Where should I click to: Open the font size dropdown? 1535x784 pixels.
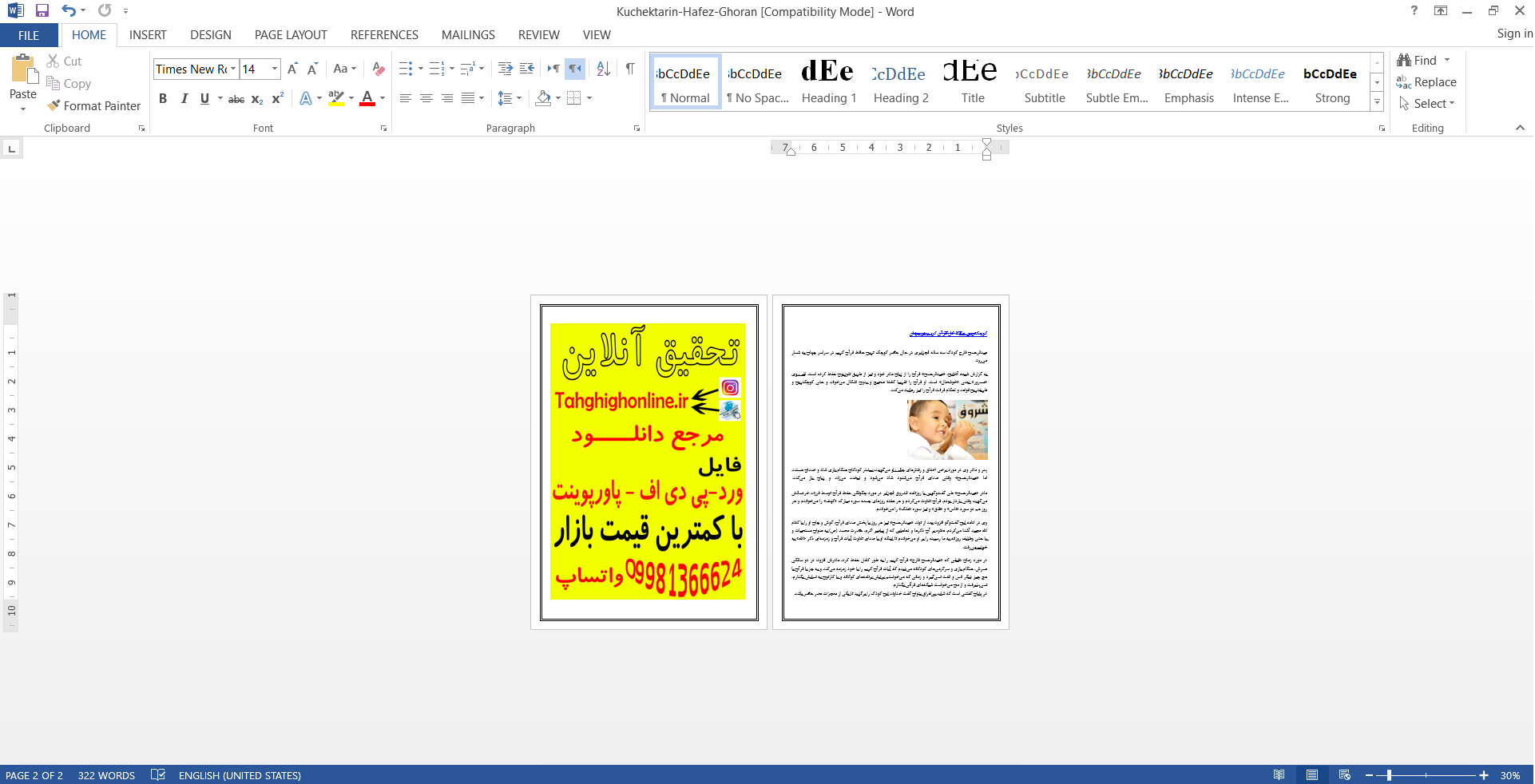coord(275,69)
